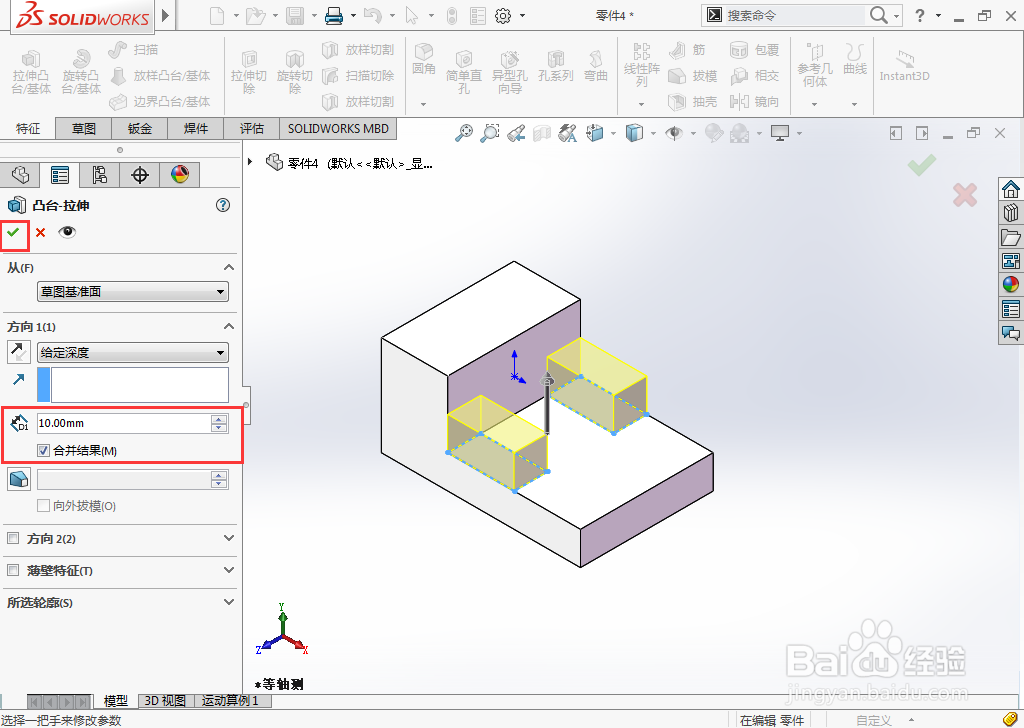Image resolution: width=1024 pixels, height=728 pixels.
Task: Toggle detailed preview eye icon
Action: coord(67,232)
